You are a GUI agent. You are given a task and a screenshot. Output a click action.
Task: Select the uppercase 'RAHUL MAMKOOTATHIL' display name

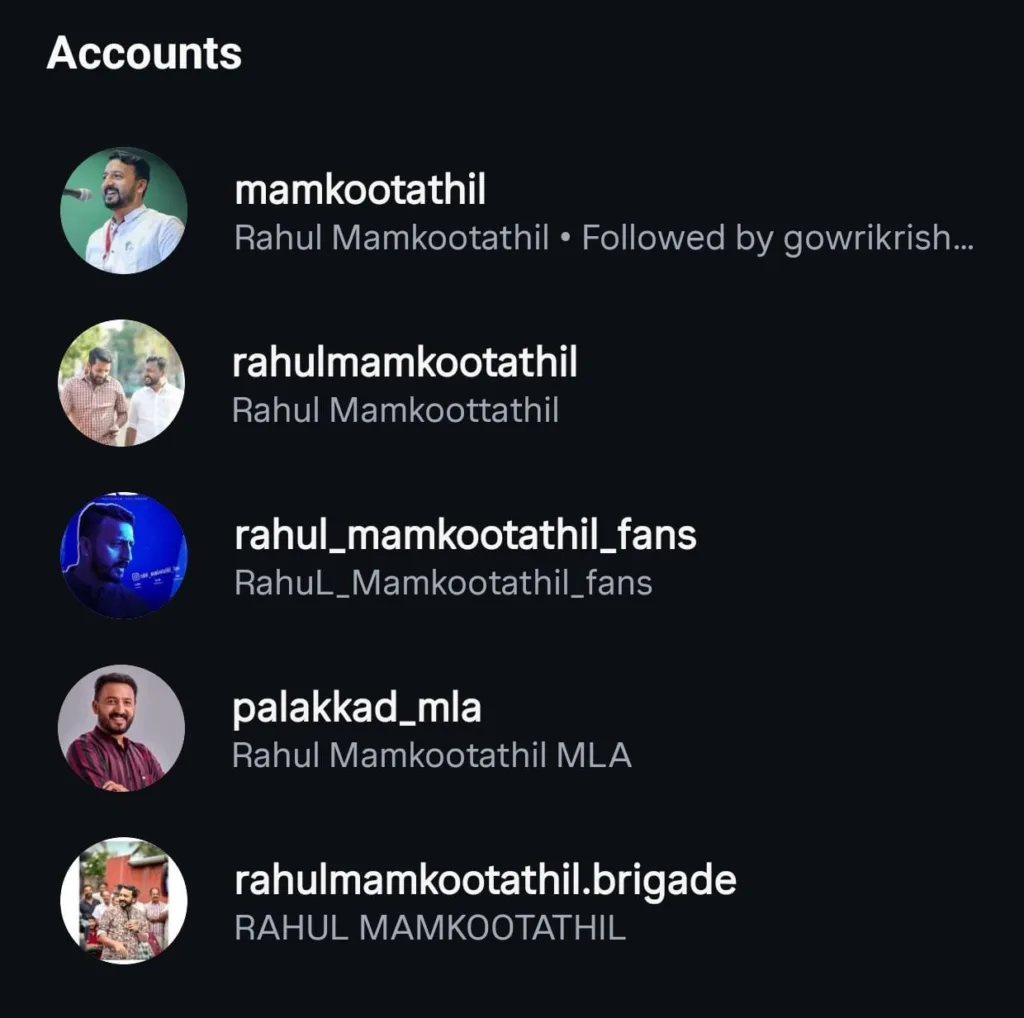coord(429,928)
